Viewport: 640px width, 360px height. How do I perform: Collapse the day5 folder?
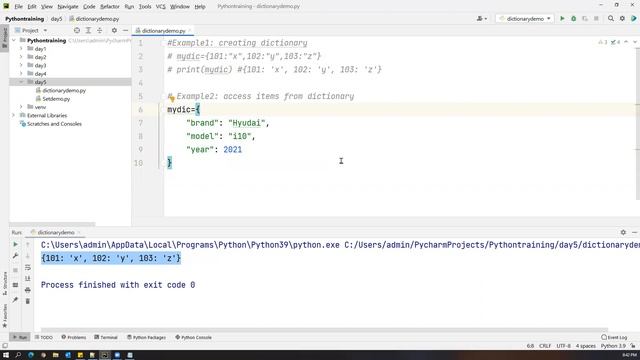pos(21,82)
